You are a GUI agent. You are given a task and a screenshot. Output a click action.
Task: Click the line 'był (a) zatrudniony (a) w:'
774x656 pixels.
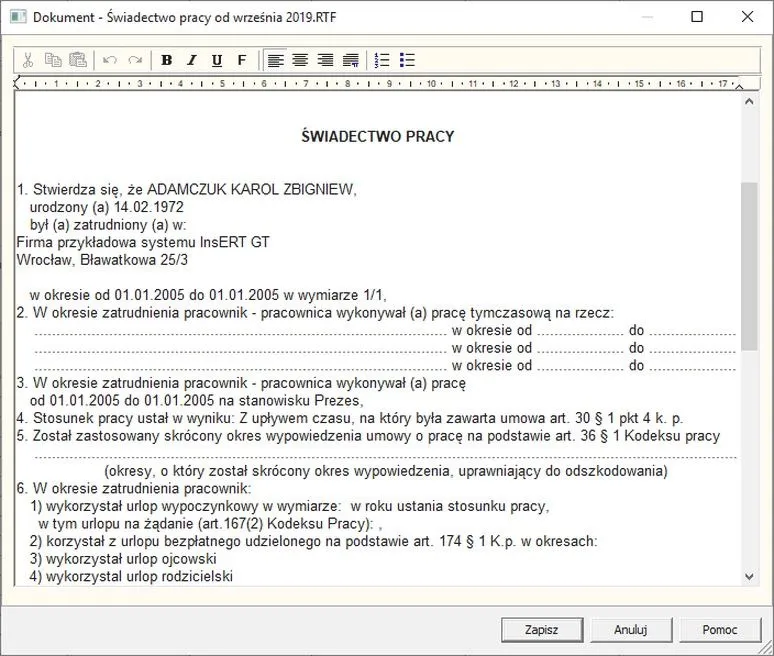pos(108,225)
